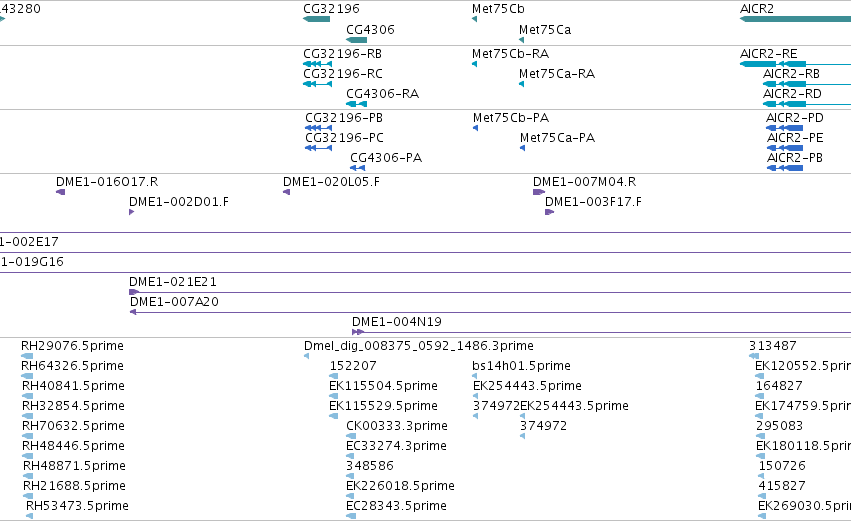851x521 pixels.
Task: Open BAC end DME1-003F17.F
Action: coord(593,202)
